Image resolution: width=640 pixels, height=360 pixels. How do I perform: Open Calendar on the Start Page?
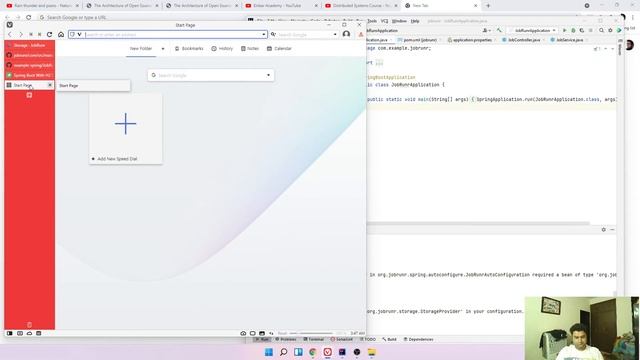click(279, 49)
